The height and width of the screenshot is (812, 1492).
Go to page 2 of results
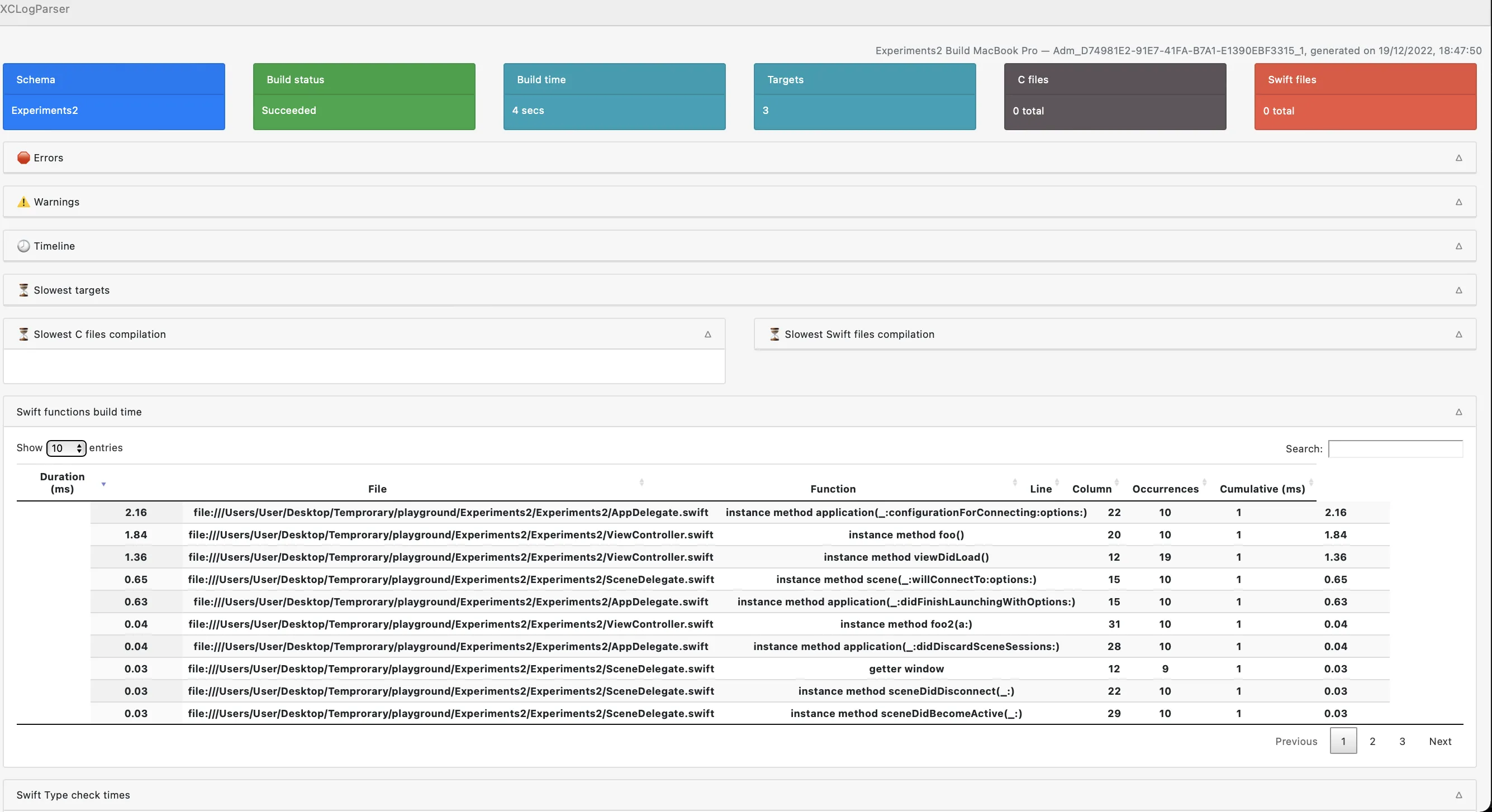click(1372, 742)
